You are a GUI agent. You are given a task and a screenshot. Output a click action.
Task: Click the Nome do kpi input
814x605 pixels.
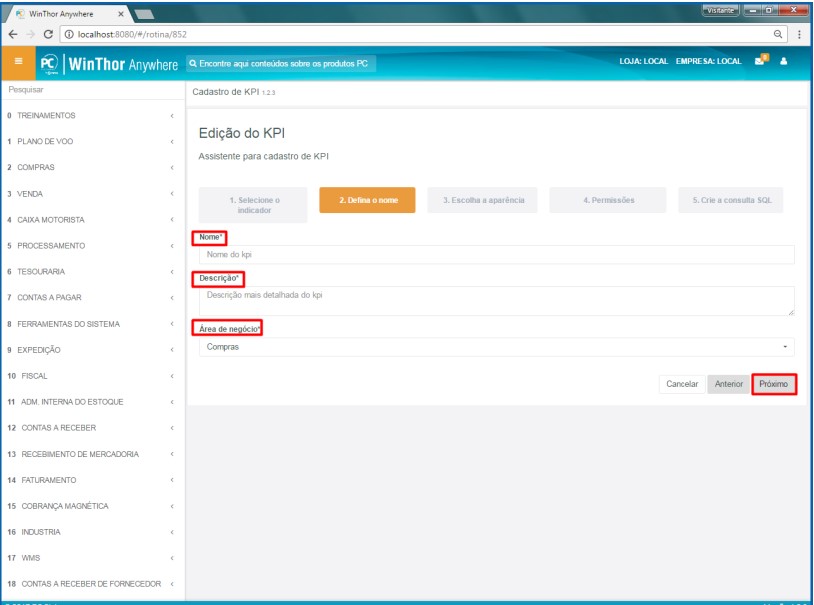click(496, 254)
